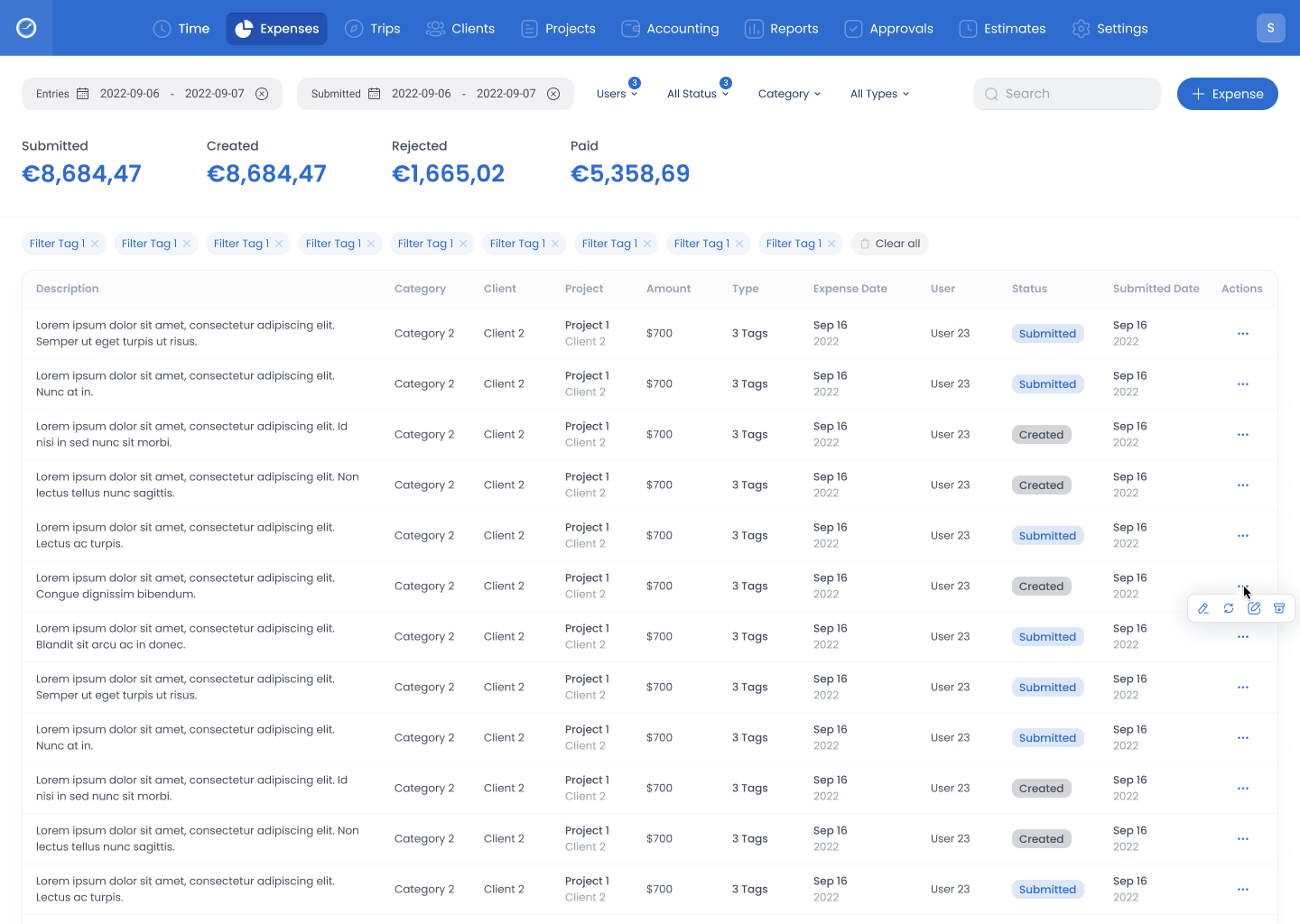Open the Approvals tab in the top navigation
Viewport: 1300px width, 924px height.
click(889, 29)
